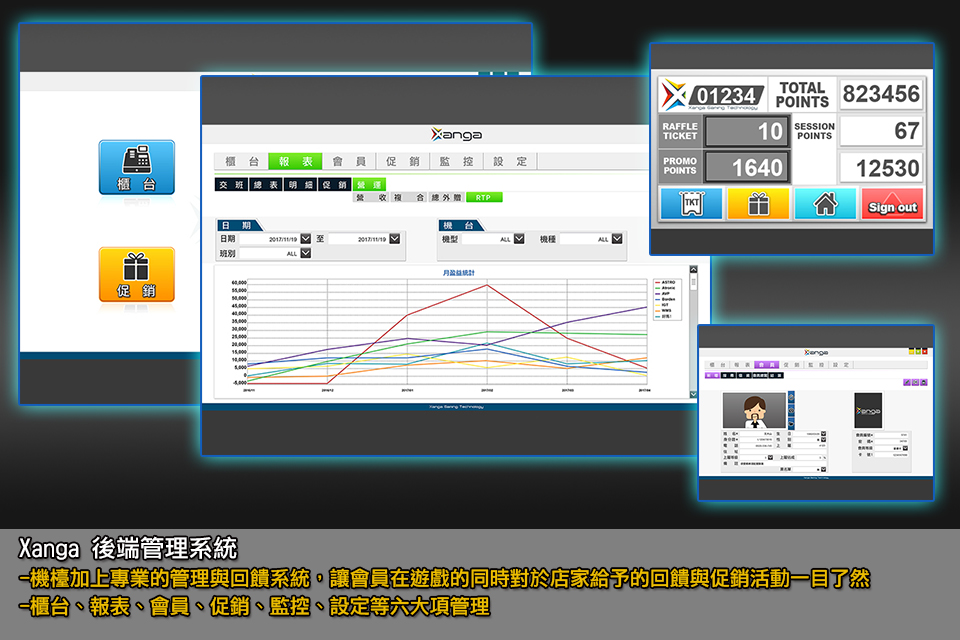The image size is (960, 640).
Task: Open the orange 促銷 gift icon in the launcher window
Action: click(137, 274)
